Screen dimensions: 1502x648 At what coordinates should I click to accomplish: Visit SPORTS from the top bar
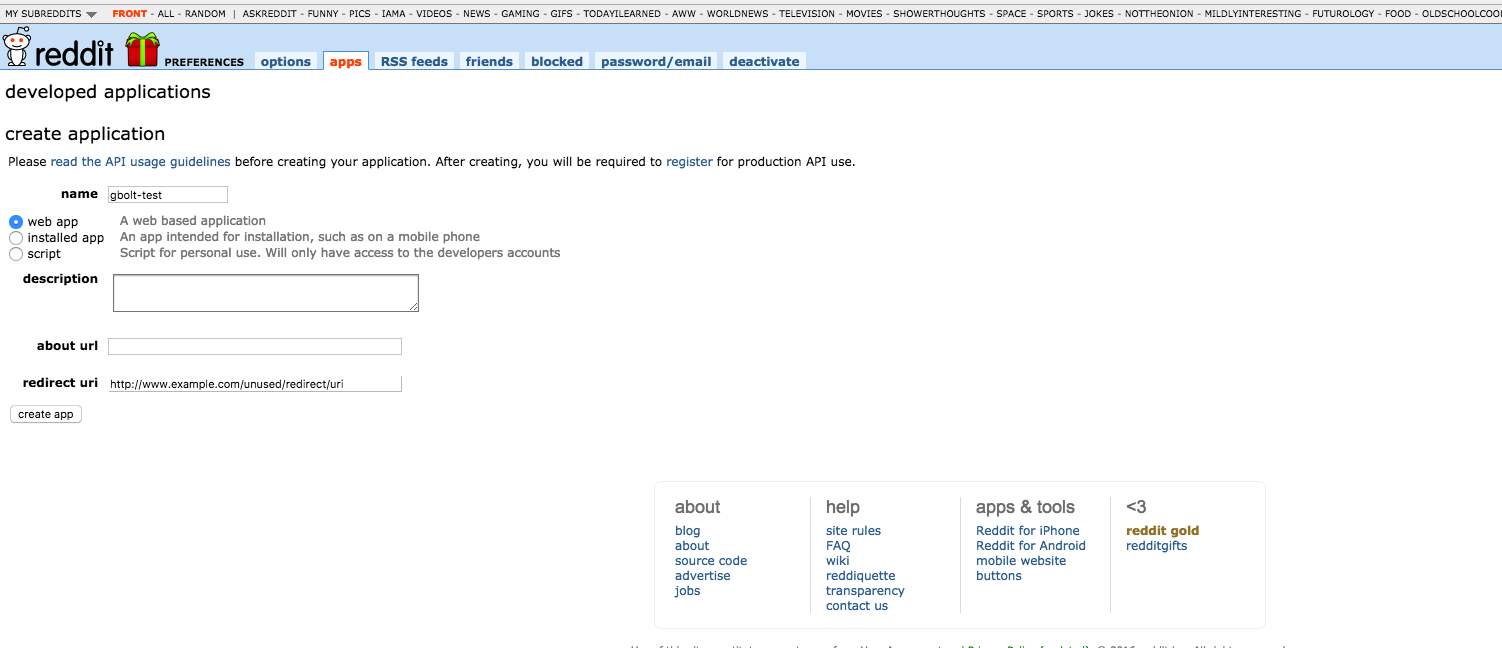(1056, 14)
